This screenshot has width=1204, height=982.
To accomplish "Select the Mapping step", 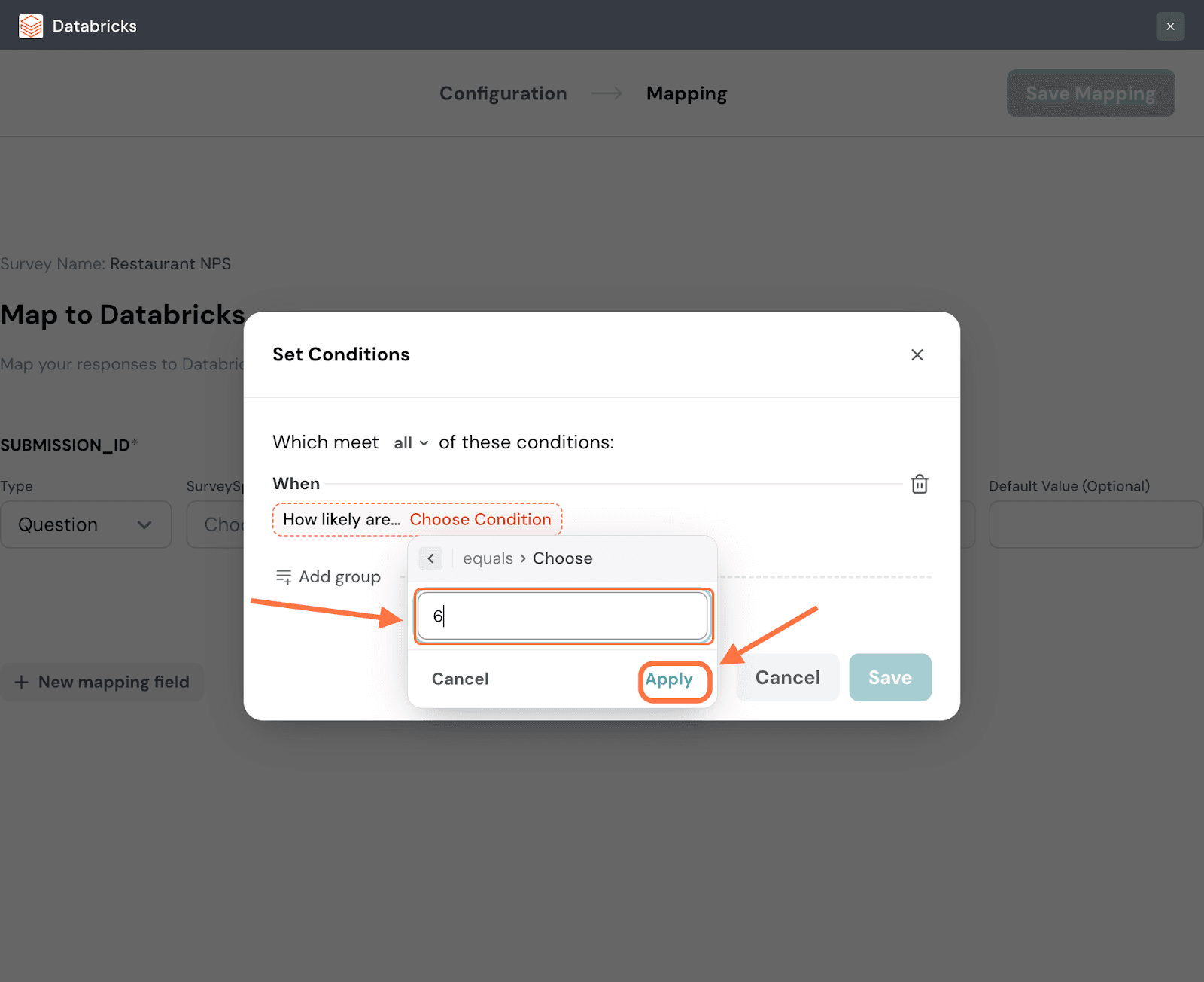I will point(686,93).
